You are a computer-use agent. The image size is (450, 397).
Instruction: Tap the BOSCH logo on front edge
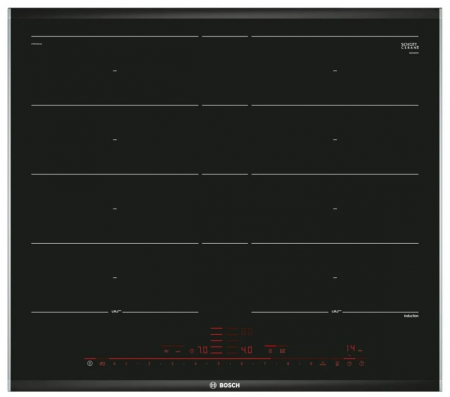[225, 385]
